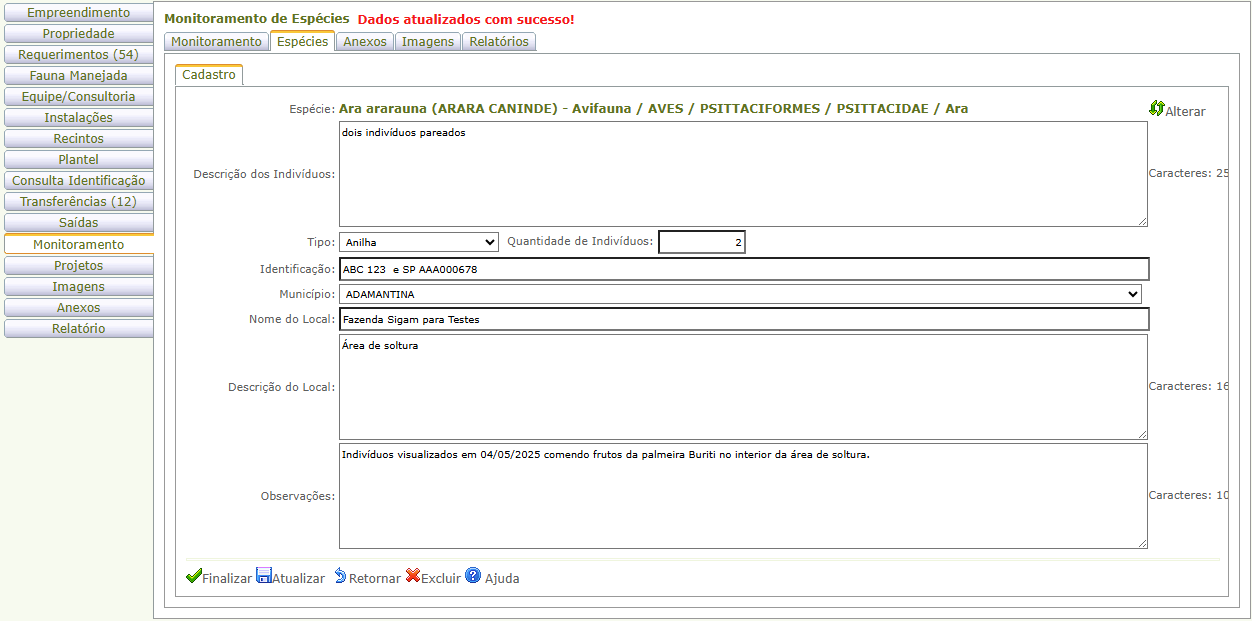The width and height of the screenshot is (1252, 621).
Task: Open the Tipo dropdown showing Anilha
Action: [418, 242]
